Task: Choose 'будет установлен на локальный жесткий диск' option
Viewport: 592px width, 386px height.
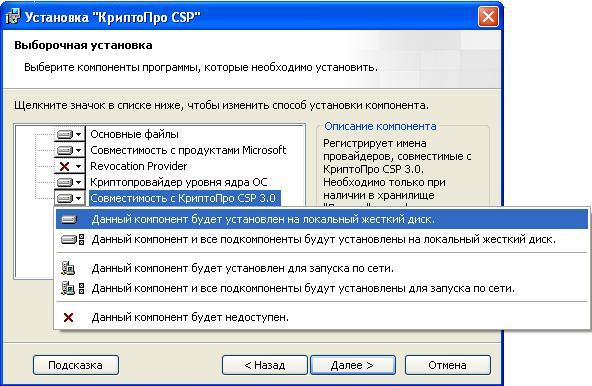Action: [x=322, y=219]
